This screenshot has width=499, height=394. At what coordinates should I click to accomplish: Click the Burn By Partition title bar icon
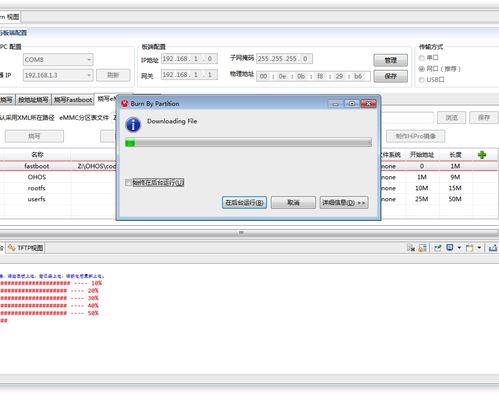click(x=125, y=103)
